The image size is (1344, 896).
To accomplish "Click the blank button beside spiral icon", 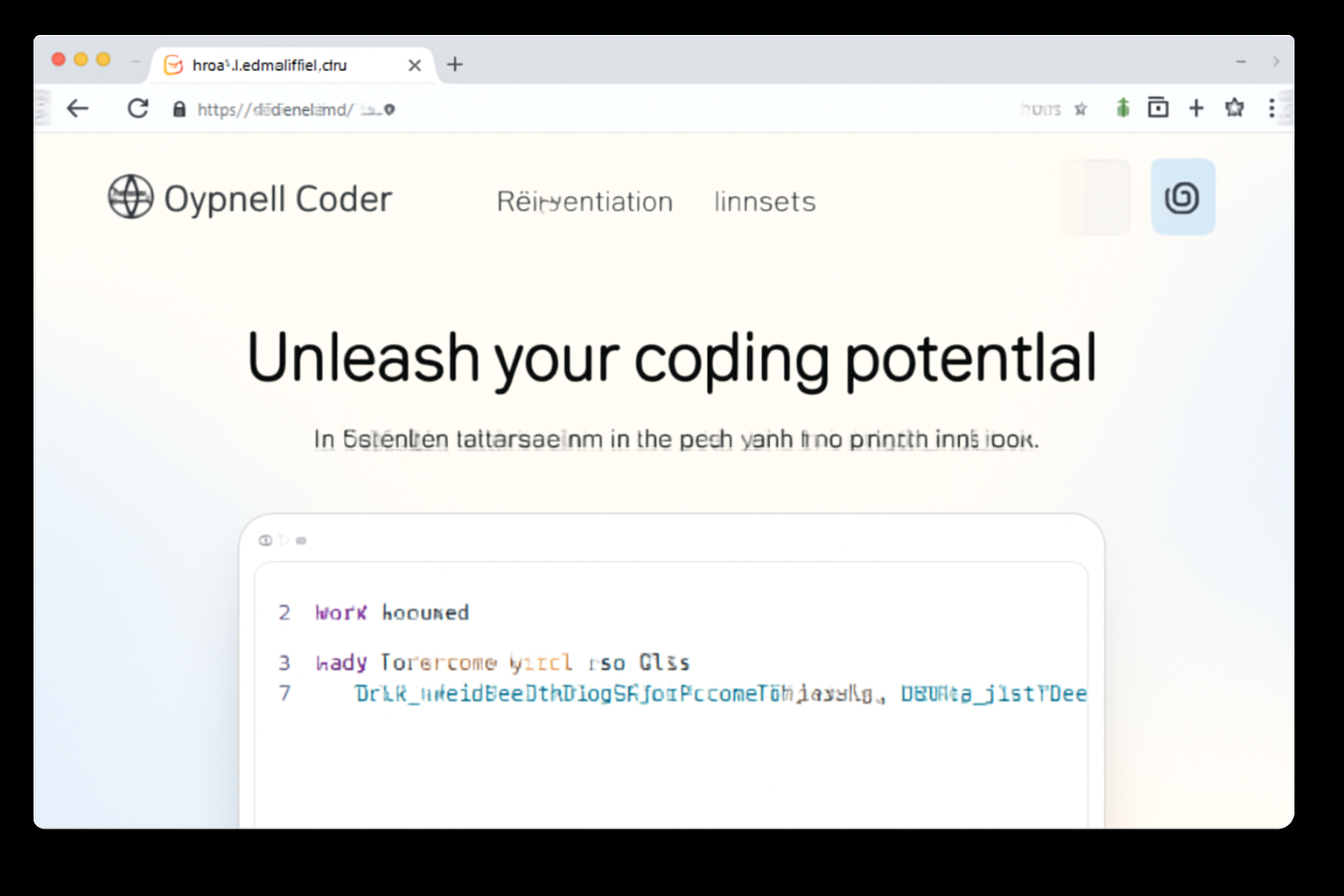I will [x=1095, y=197].
